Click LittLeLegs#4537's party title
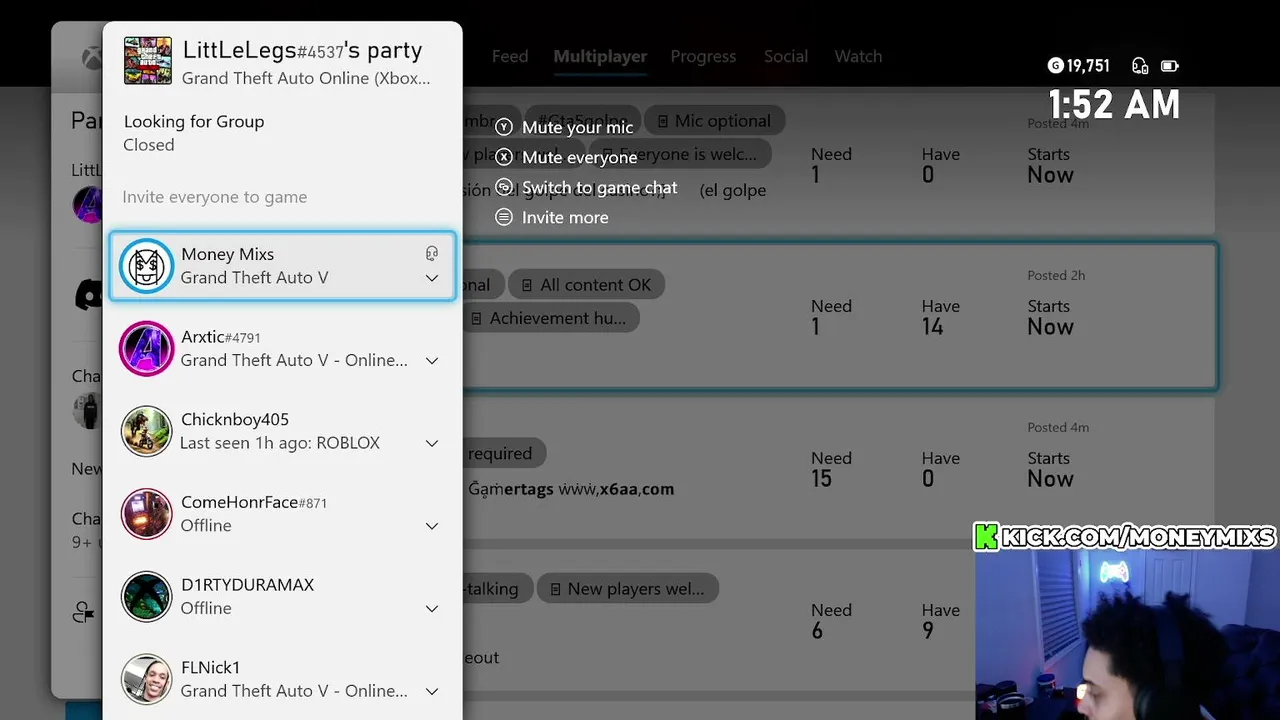Image resolution: width=1280 pixels, height=720 pixels. (302, 50)
